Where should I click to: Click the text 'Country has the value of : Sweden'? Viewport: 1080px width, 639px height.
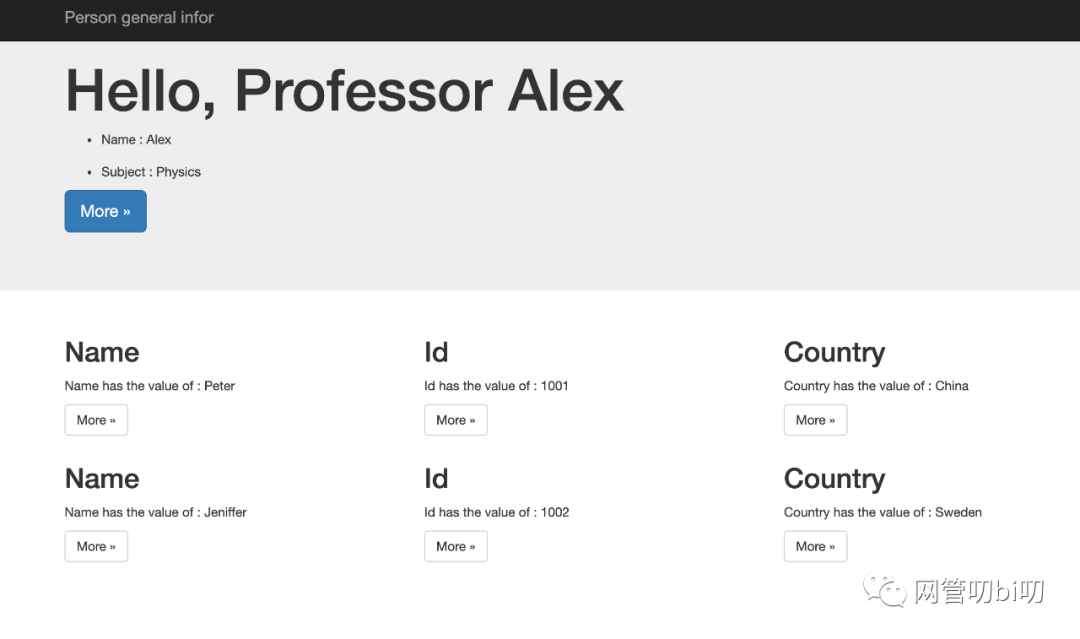point(883,513)
